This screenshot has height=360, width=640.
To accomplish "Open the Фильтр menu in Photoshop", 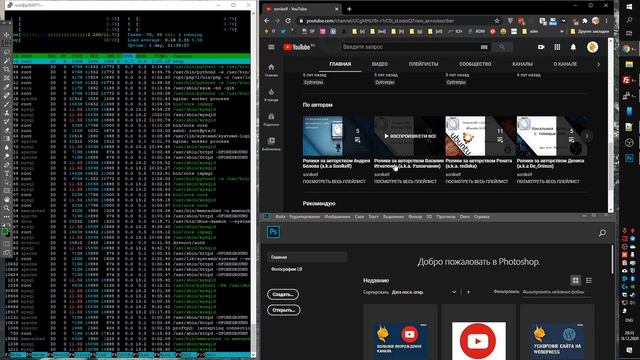I will 415,217.
